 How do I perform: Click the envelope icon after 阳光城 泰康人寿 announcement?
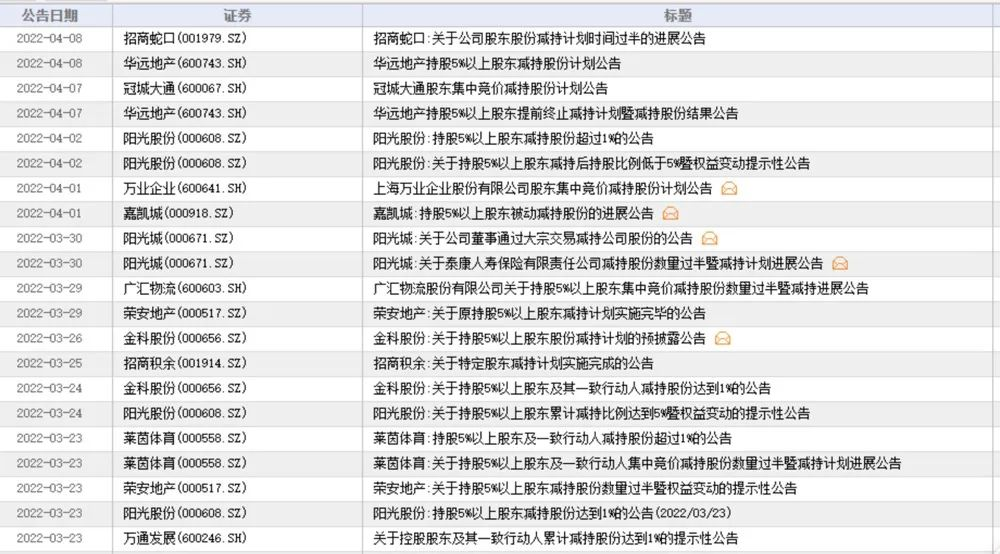tap(840, 264)
